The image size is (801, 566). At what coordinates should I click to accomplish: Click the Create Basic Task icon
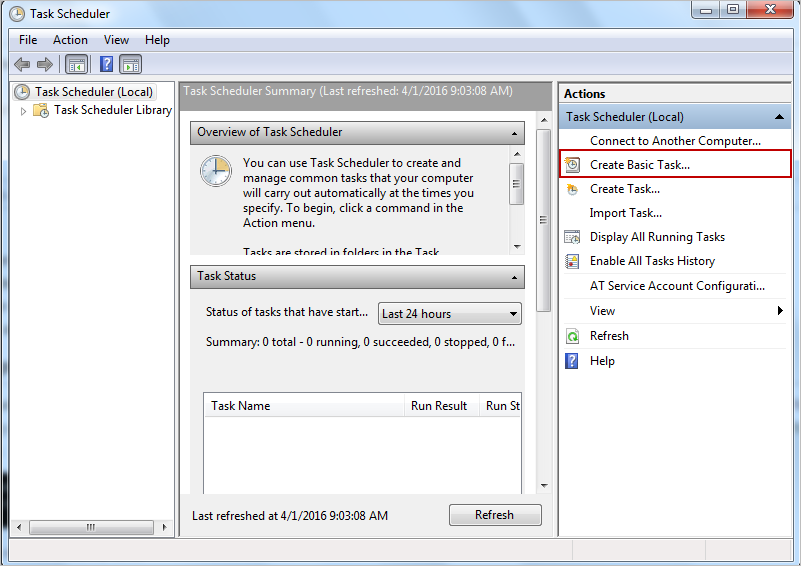[x=572, y=165]
